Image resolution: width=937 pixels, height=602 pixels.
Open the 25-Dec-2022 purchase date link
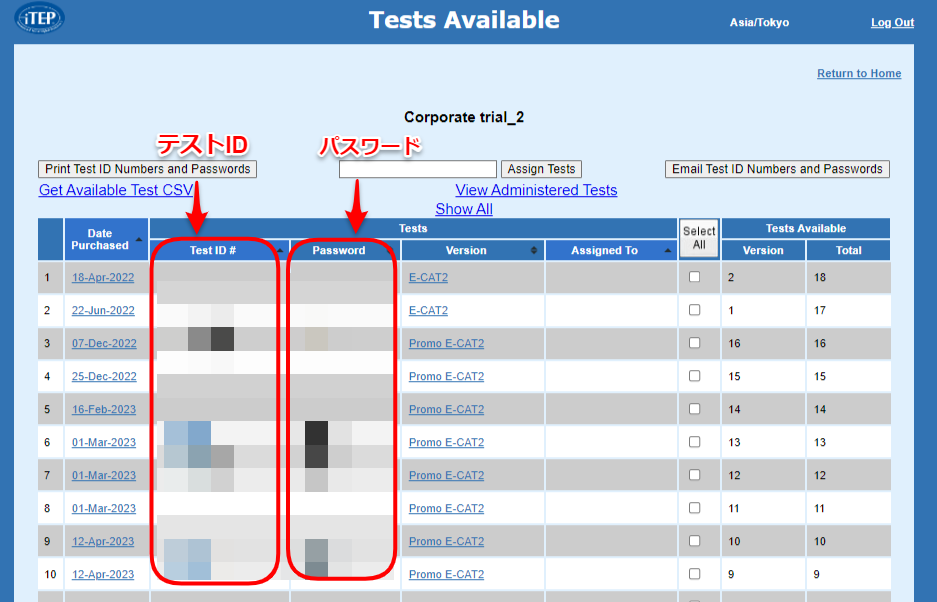point(103,376)
